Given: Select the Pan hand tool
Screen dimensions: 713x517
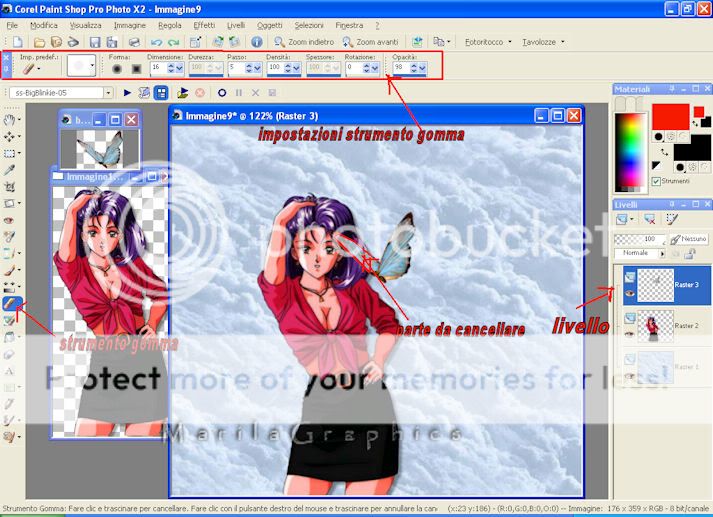Looking at the screenshot, I should pos(9,120).
